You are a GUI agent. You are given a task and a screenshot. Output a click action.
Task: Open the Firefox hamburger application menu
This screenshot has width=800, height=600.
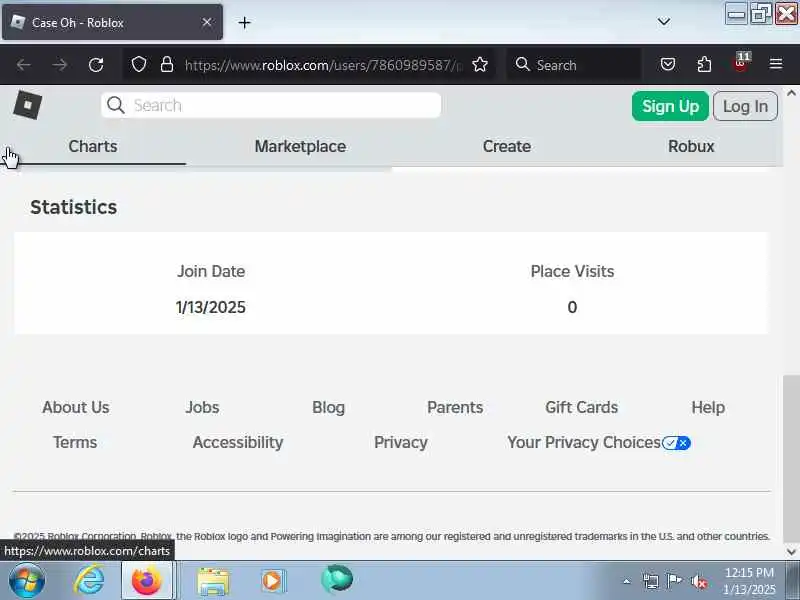coord(776,64)
